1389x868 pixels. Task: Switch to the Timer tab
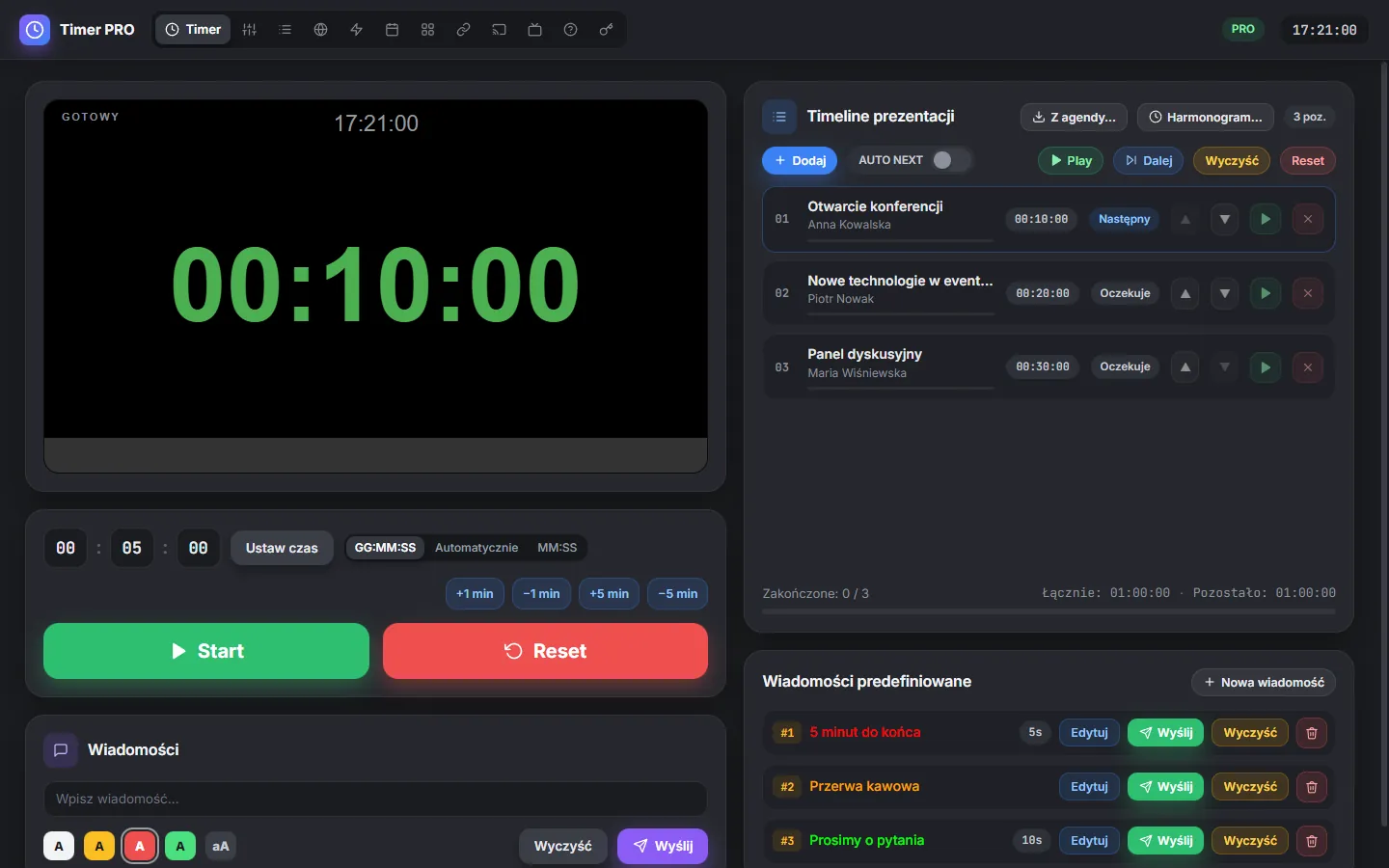click(x=194, y=30)
